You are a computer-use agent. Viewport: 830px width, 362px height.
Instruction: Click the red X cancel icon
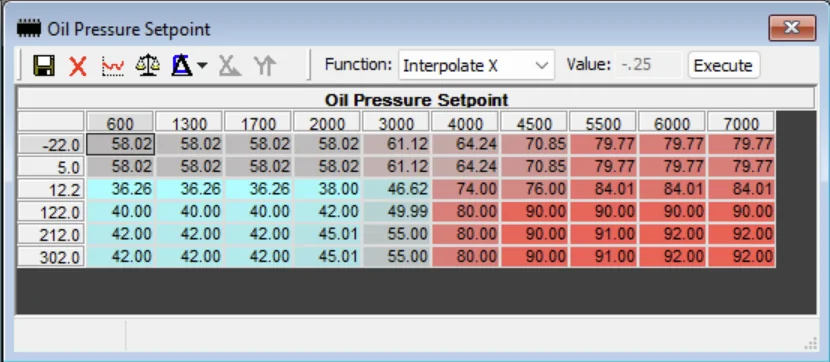pos(78,66)
